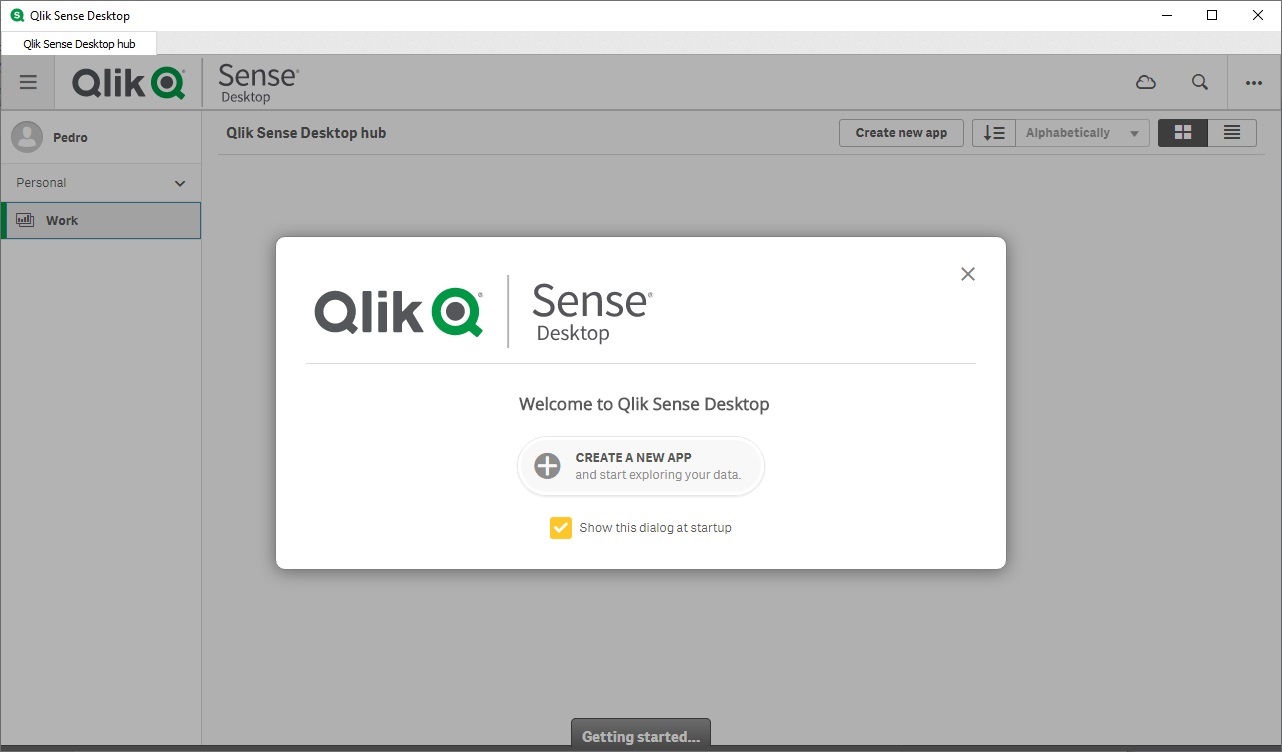Open search in the hub
Image resolution: width=1282 pixels, height=752 pixels.
(1199, 82)
